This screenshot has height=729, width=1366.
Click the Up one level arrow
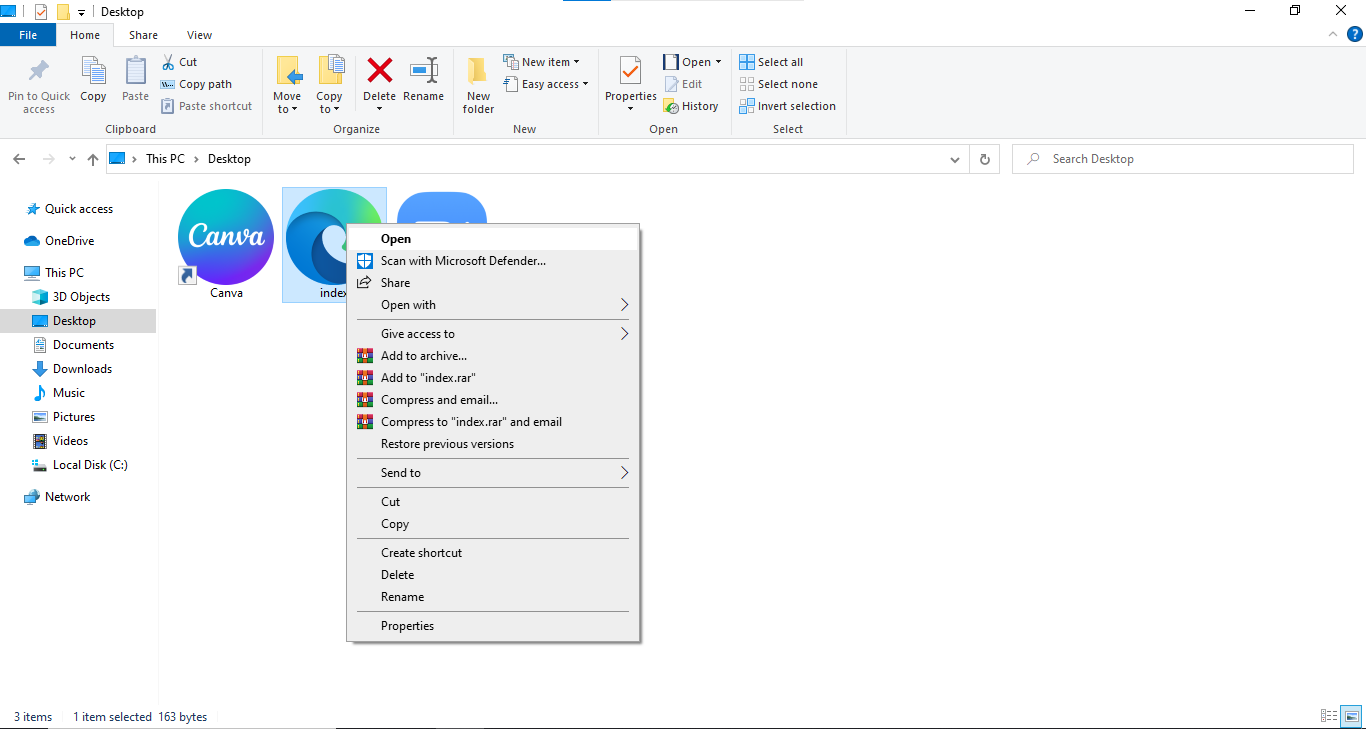click(x=93, y=159)
